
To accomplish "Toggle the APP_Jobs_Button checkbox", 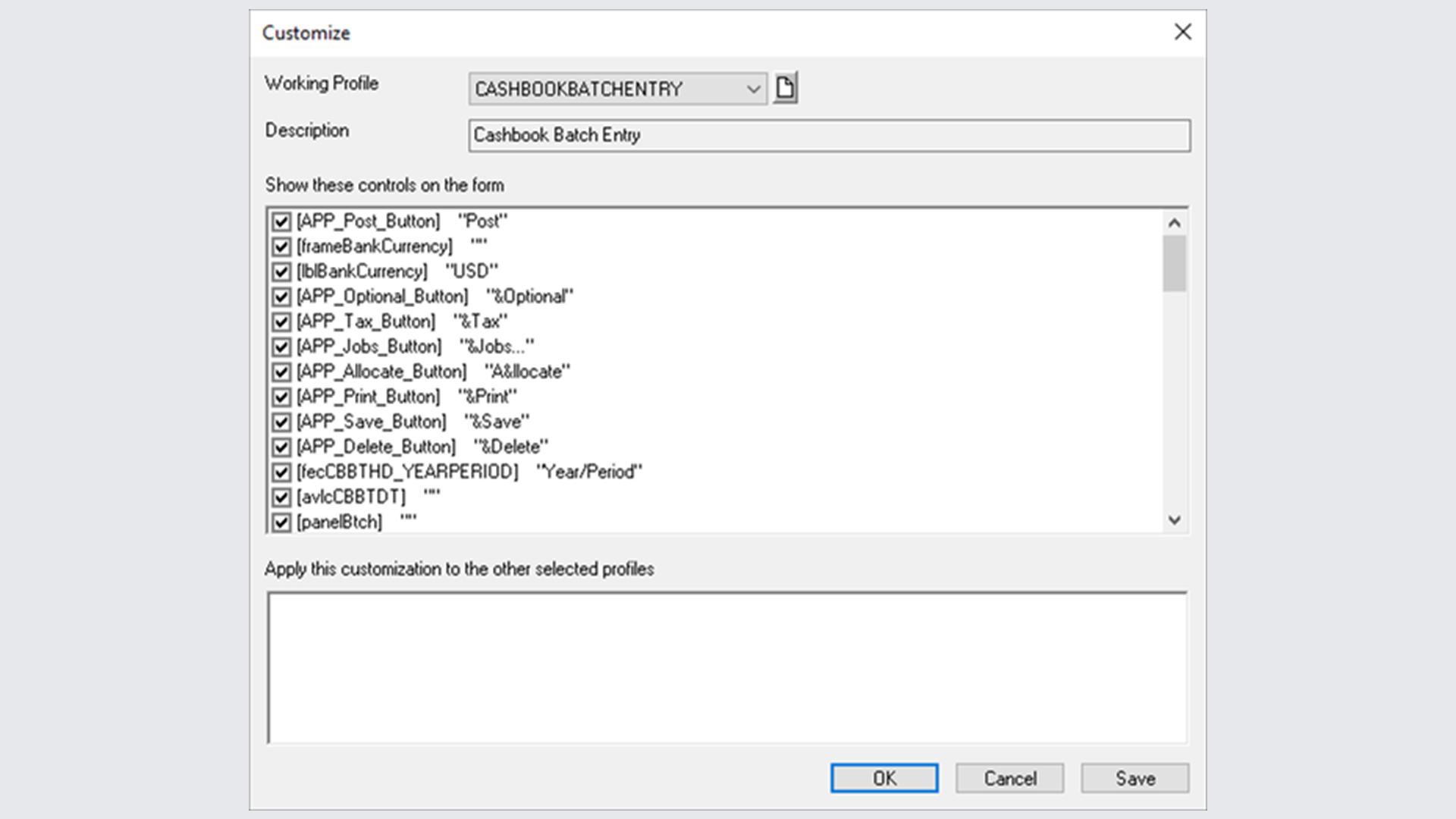I will [x=280, y=347].
